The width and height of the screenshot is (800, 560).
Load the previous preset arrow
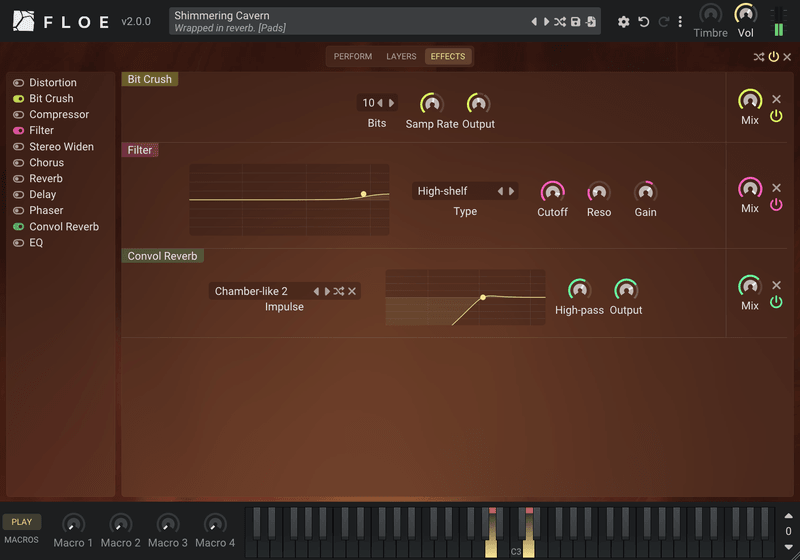pos(534,21)
